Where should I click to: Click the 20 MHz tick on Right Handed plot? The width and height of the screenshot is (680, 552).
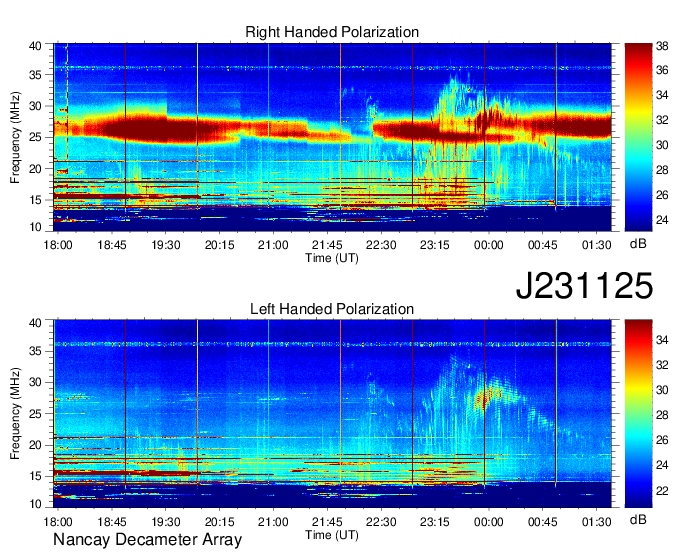click(35, 169)
